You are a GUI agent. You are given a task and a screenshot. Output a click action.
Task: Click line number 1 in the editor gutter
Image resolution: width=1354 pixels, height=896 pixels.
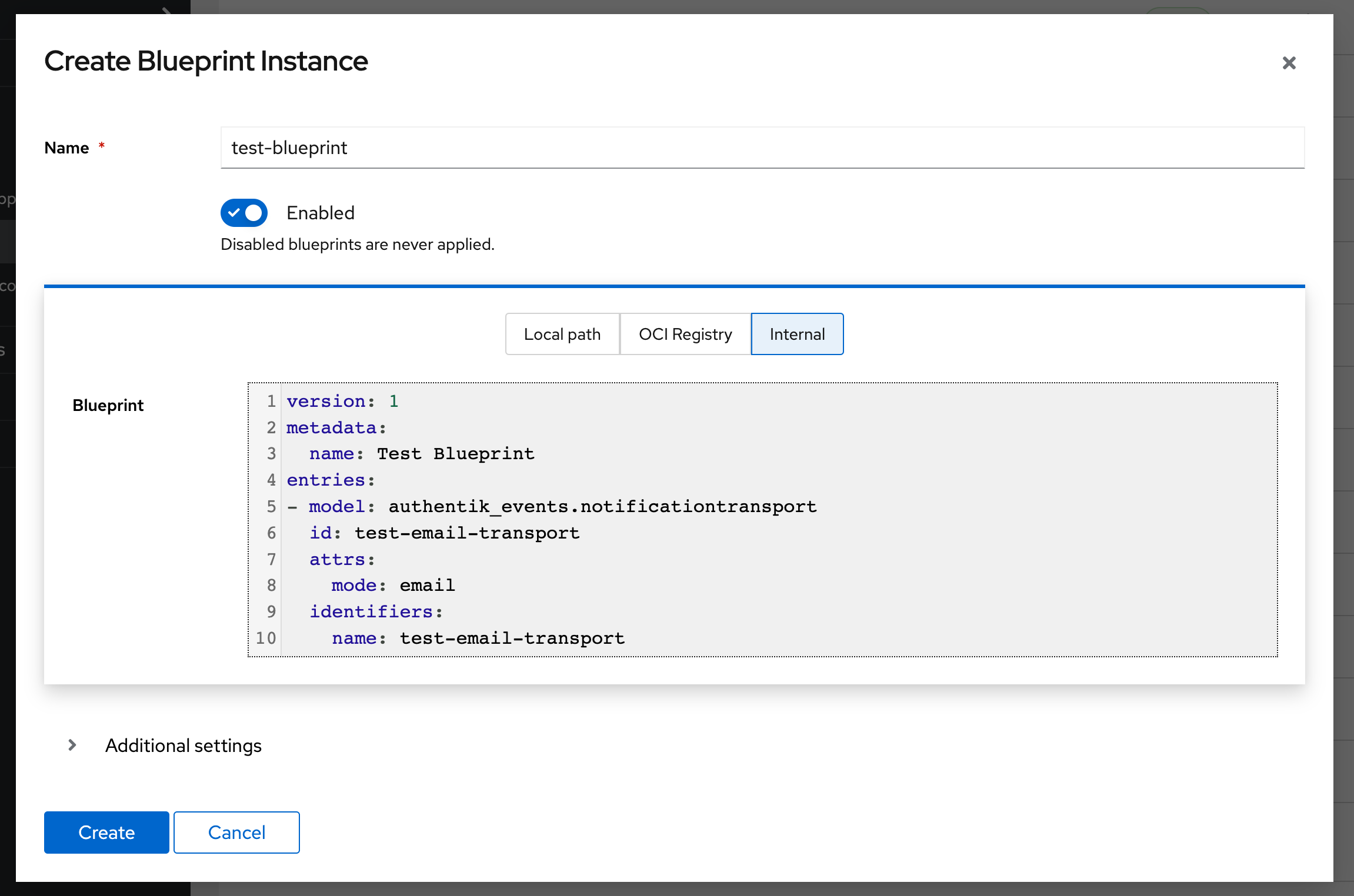[x=271, y=401]
